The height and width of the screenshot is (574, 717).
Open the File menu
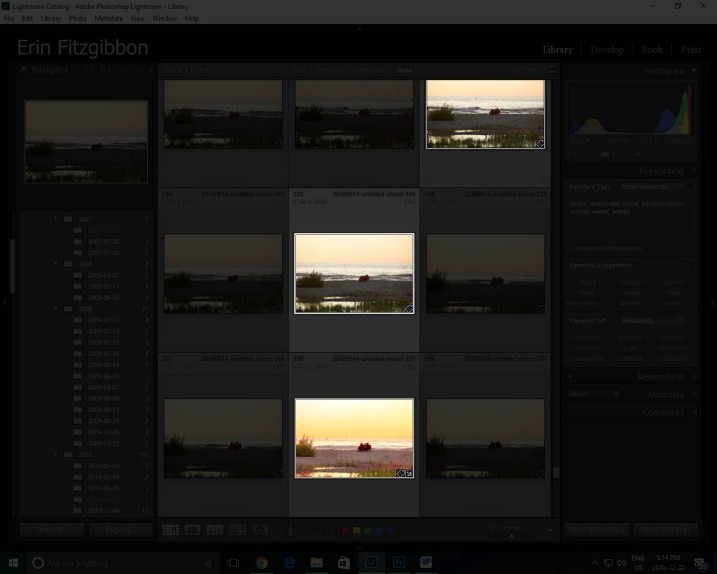[9, 18]
